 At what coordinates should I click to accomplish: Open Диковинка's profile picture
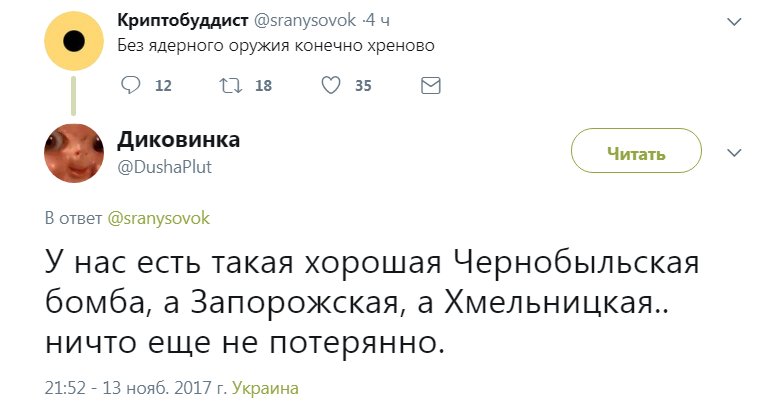pos(74,153)
